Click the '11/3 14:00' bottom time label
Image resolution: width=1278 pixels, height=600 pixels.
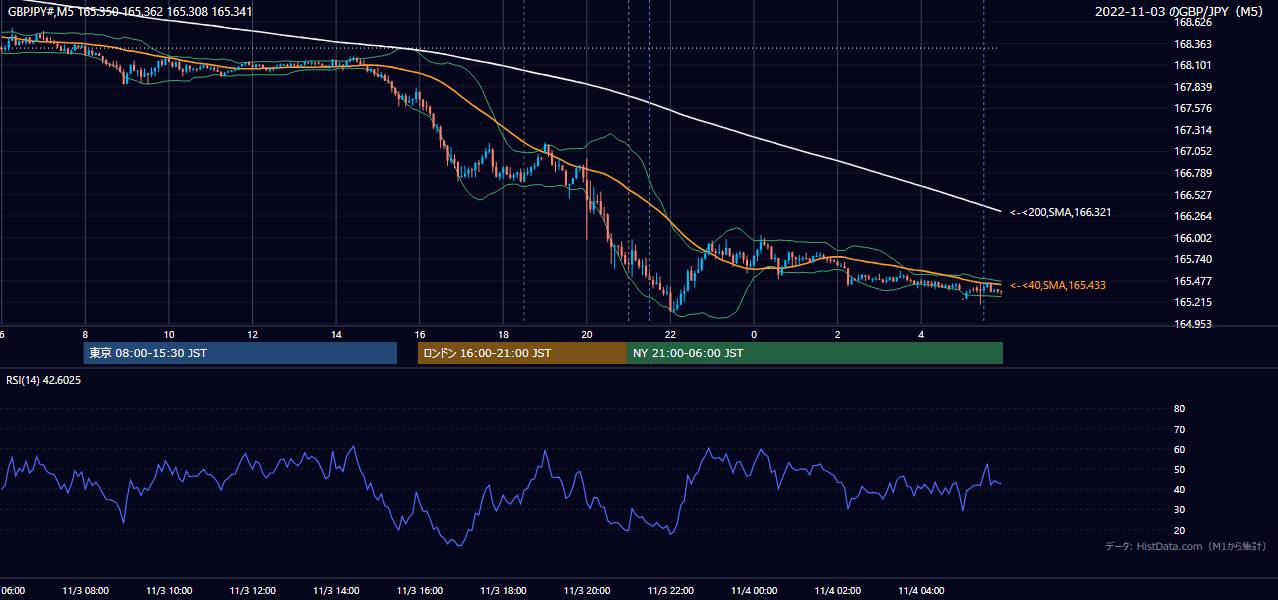336,591
